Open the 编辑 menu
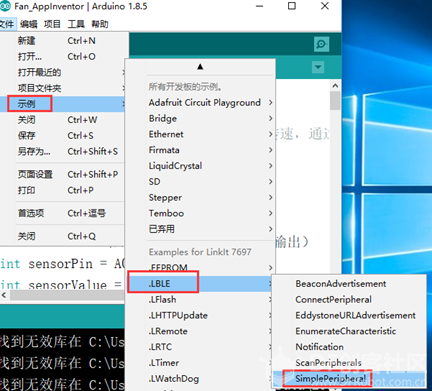 tap(29, 24)
